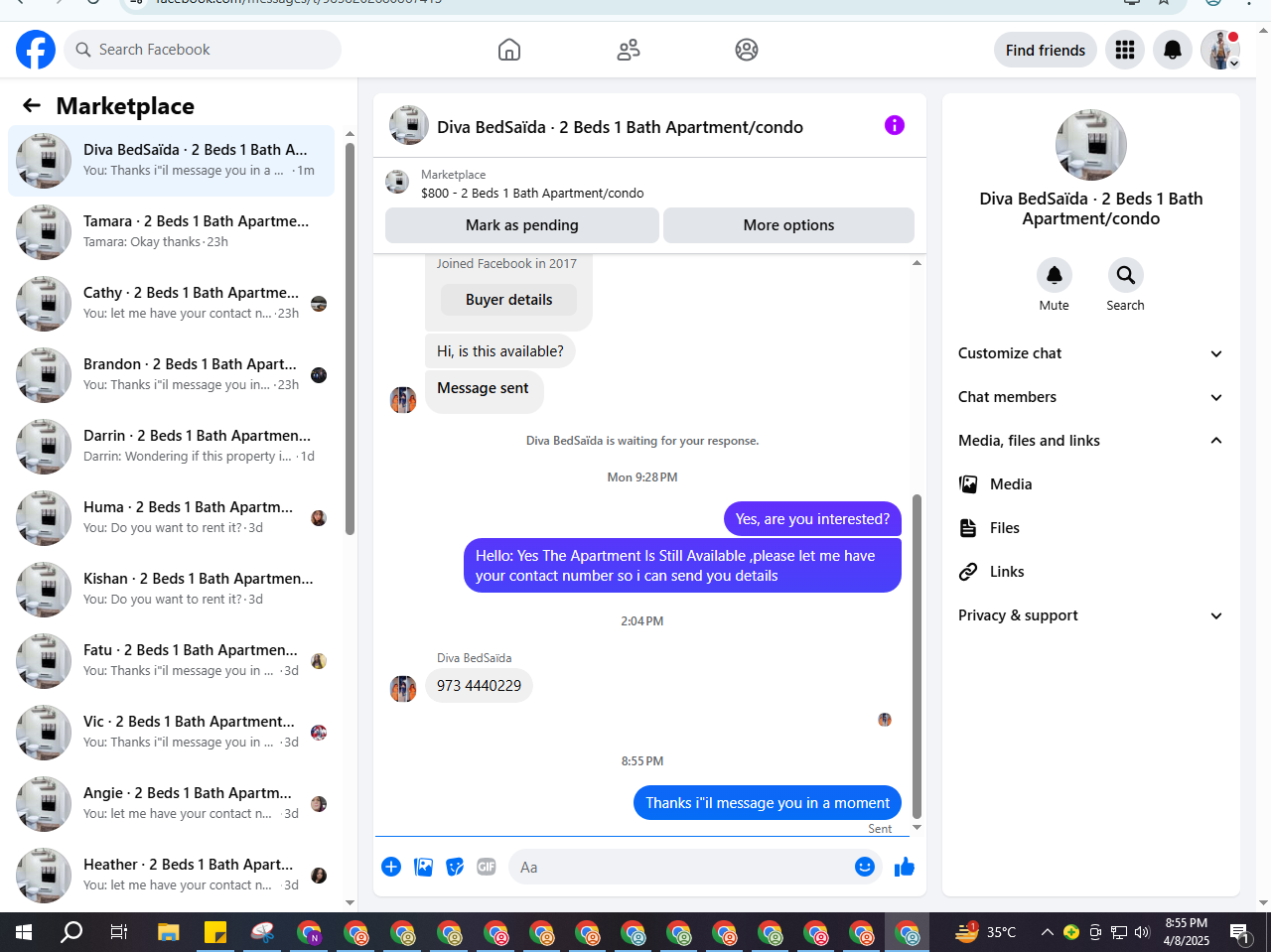The height and width of the screenshot is (952, 1271).
Task: Click Mark as pending button
Action: [x=522, y=225]
